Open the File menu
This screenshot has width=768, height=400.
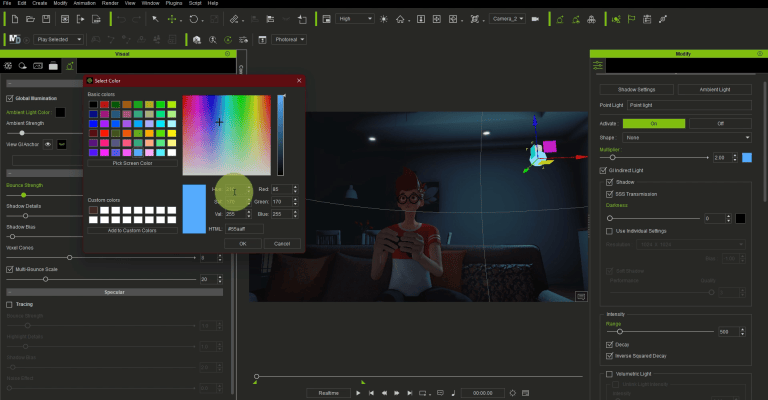[x=7, y=3]
